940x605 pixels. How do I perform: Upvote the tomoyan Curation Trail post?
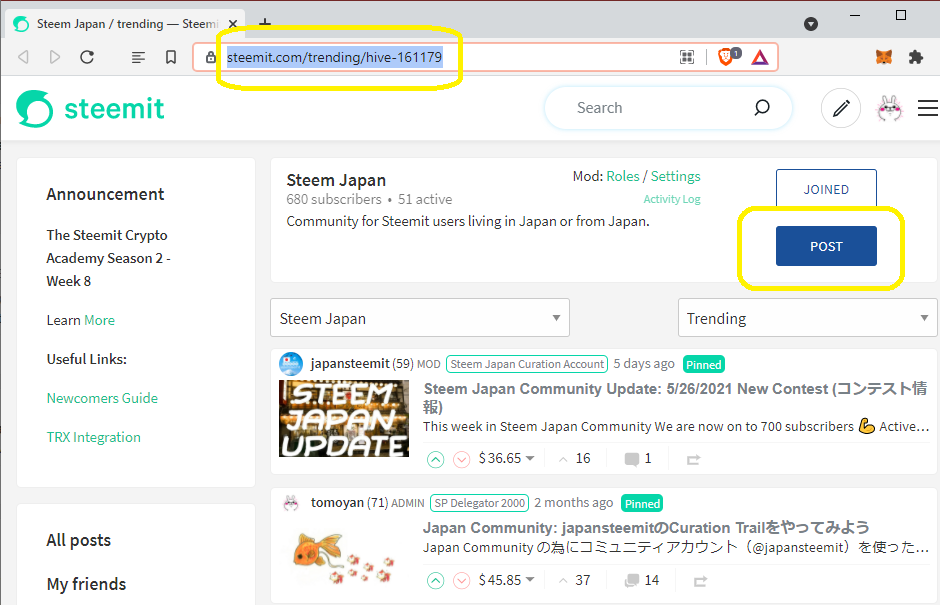(x=435, y=580)
